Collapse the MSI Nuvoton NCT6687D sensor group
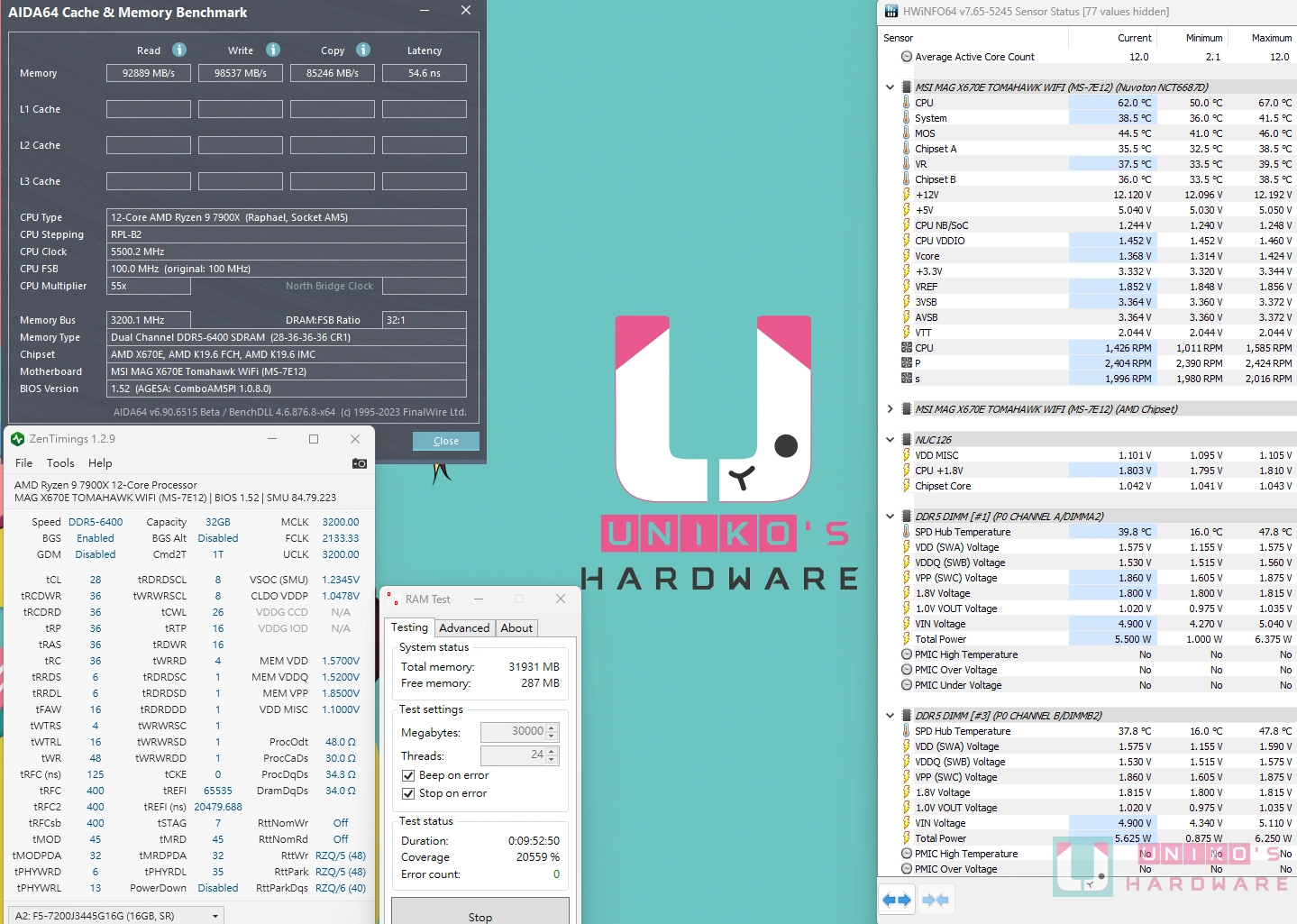 890,87
